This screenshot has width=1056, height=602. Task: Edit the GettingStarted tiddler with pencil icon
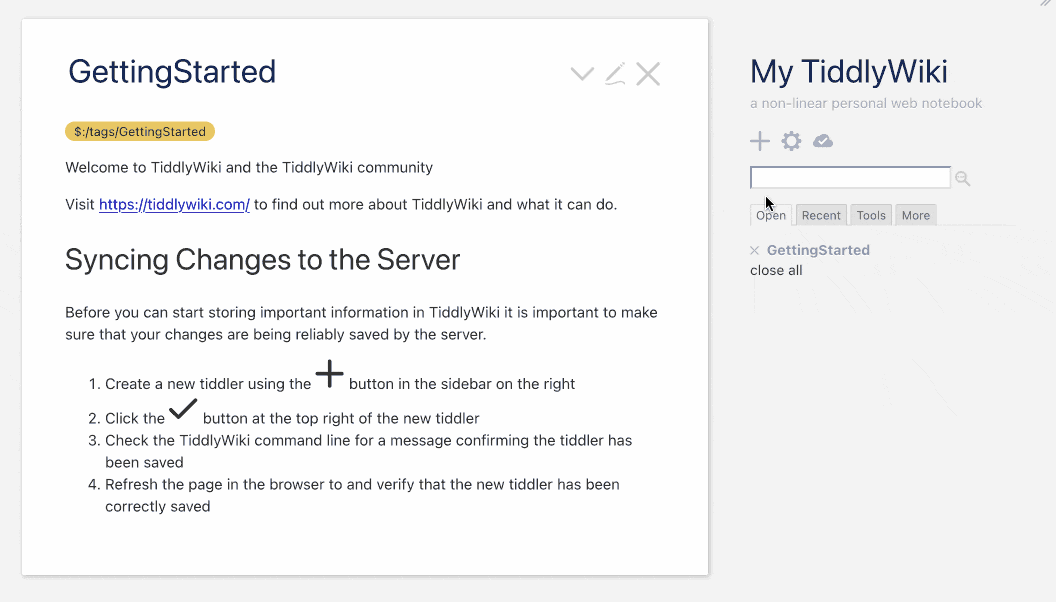tap(615, 73)
